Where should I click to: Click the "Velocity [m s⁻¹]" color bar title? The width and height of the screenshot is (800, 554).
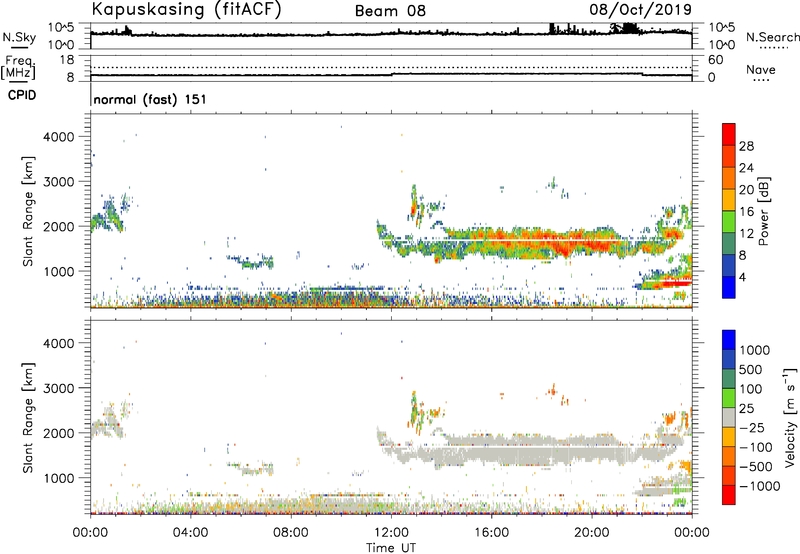(x=790, y=417)
